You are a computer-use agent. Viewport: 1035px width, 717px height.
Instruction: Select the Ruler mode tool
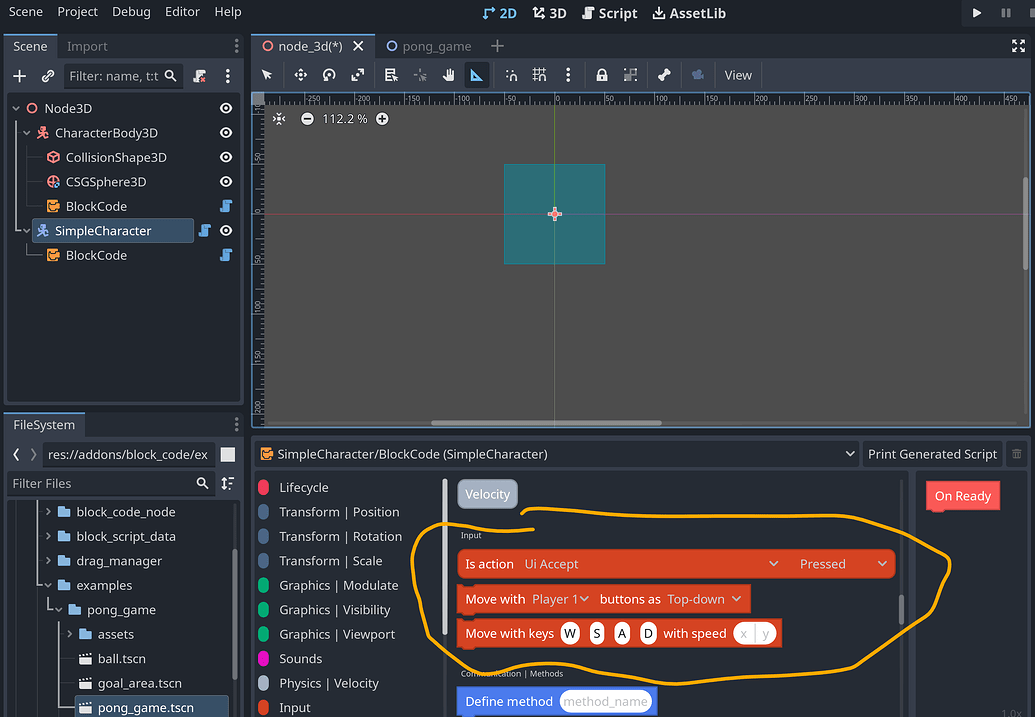(x=476, y=75)
